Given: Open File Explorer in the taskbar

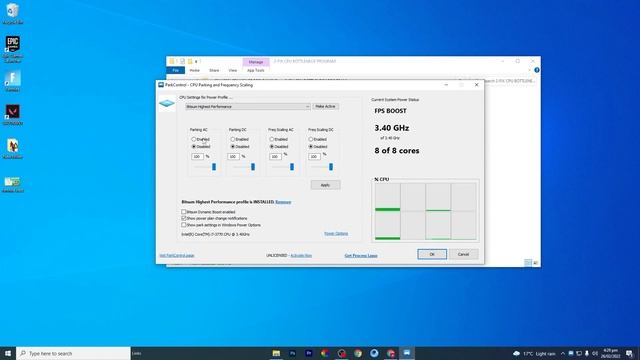Looking at the screenshot, I should click(x=276, y=353).
